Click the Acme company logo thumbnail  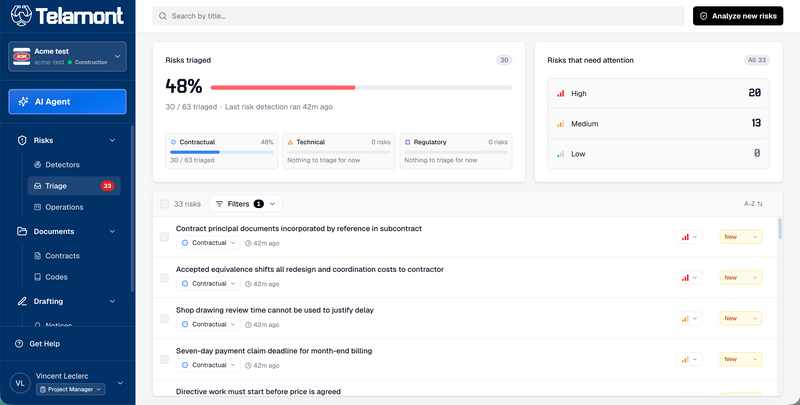pos(21,56)
